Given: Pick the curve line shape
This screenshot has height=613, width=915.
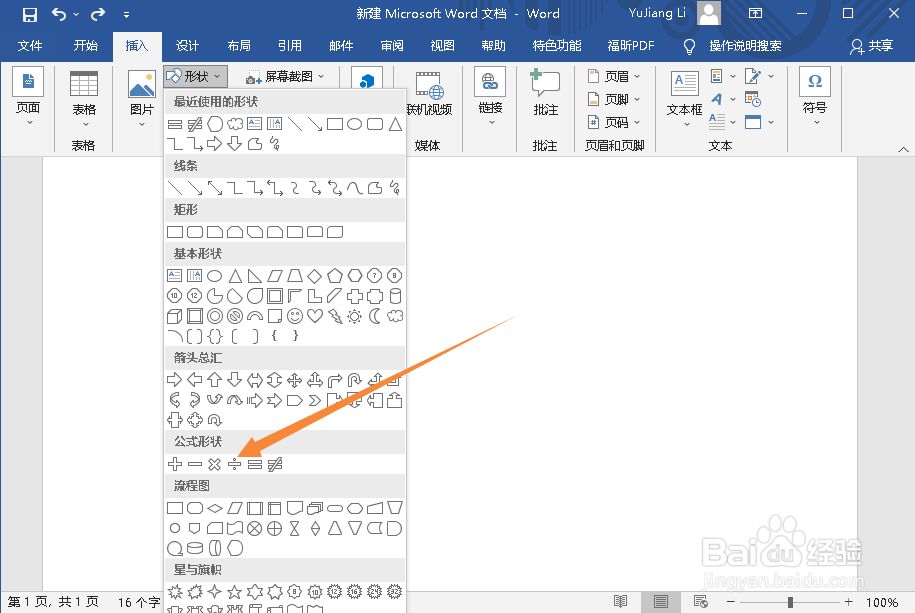Looking at the screenshot, I should (x=355, y=187).
